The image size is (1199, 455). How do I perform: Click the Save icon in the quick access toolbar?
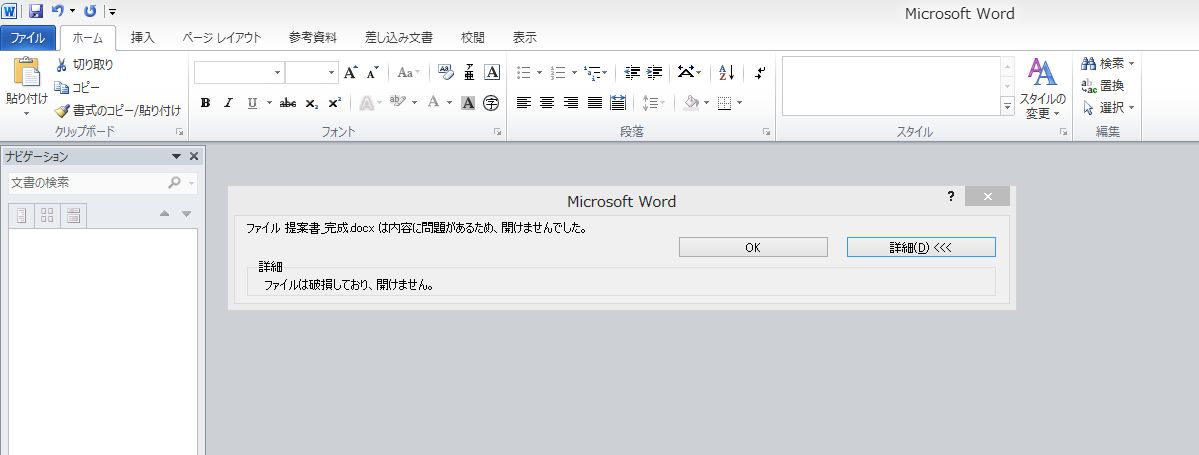pyautogui.click(x=35, y=11)
